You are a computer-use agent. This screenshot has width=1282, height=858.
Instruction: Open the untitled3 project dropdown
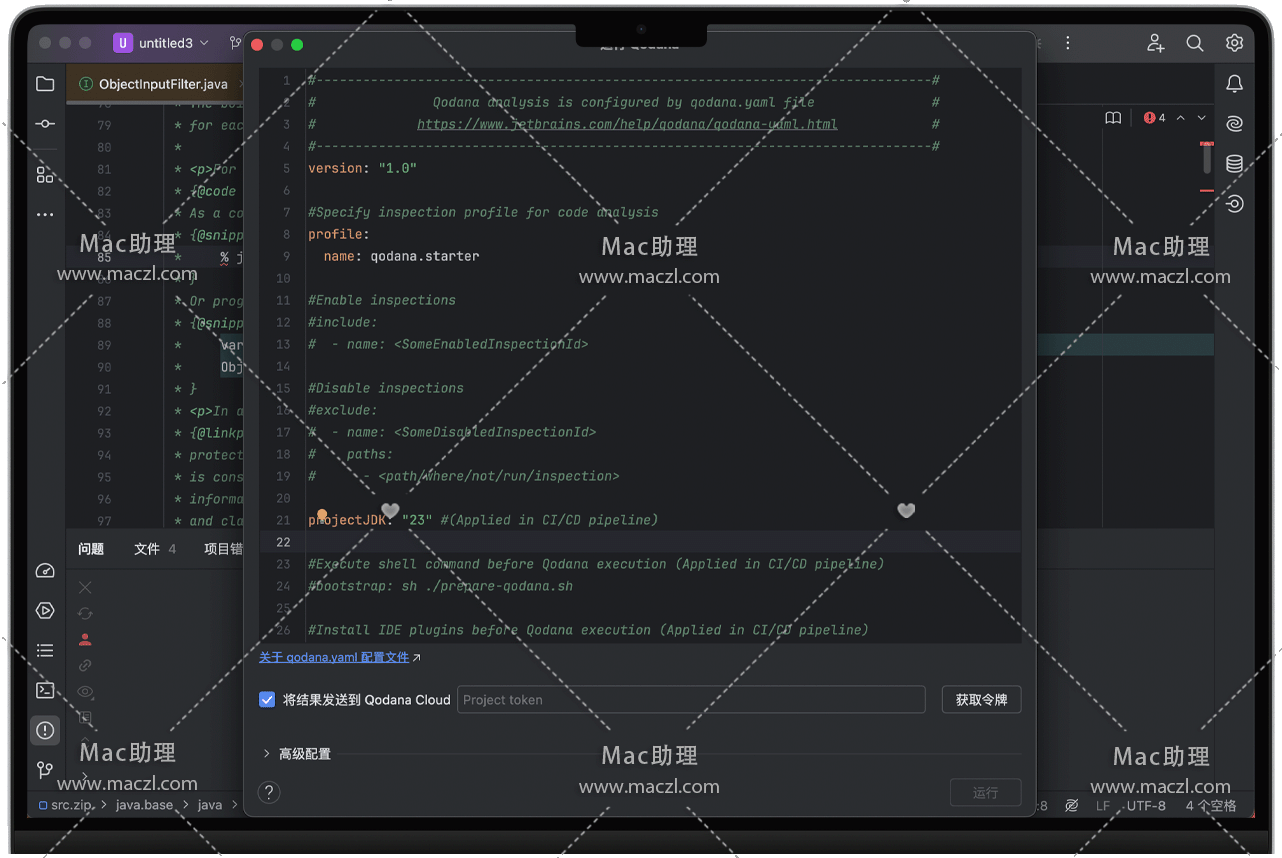162,43
